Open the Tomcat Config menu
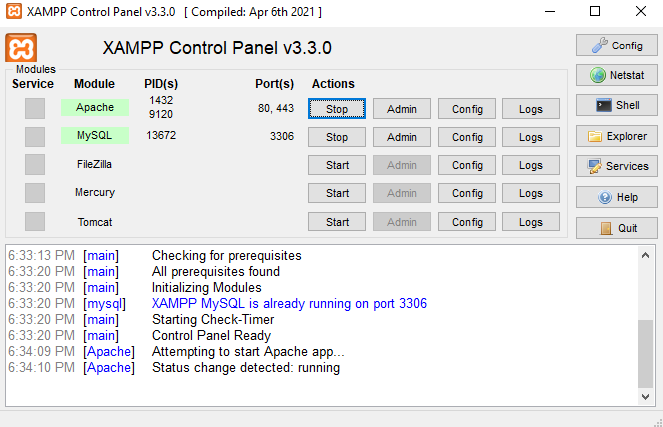The width and height of the screenshot is (663, 427). 467,222
